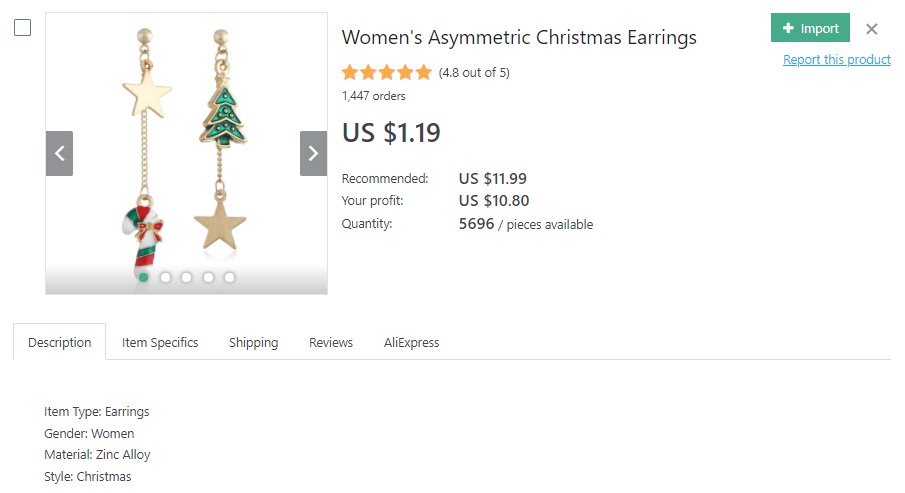Image resolution: width=905 pixels, height=493 pixels.
Task: Click the Report this product link
Action: tap(836, 60)
